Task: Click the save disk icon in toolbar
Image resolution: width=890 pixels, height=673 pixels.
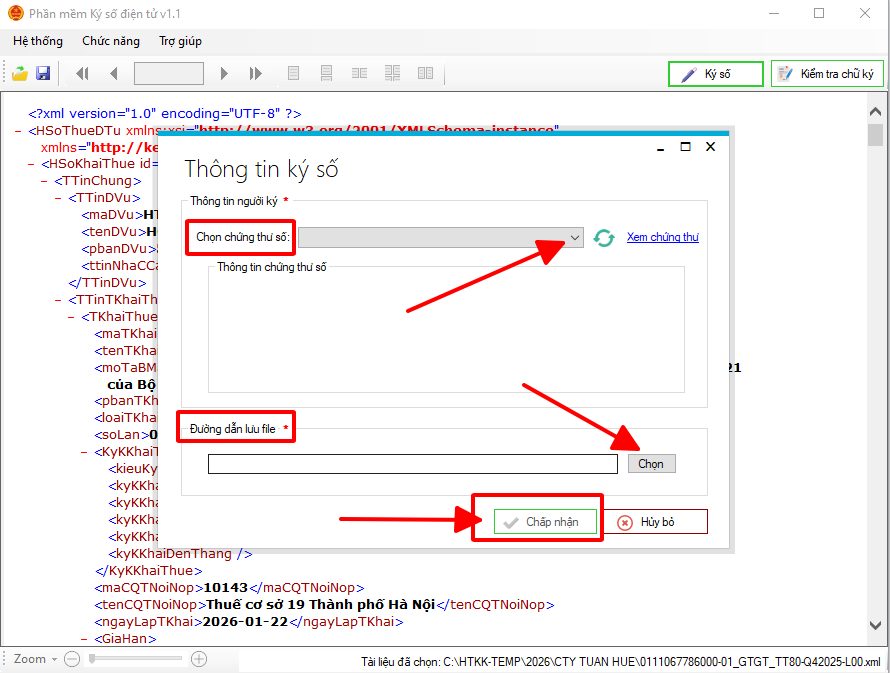Action: (x=43, y=73)
